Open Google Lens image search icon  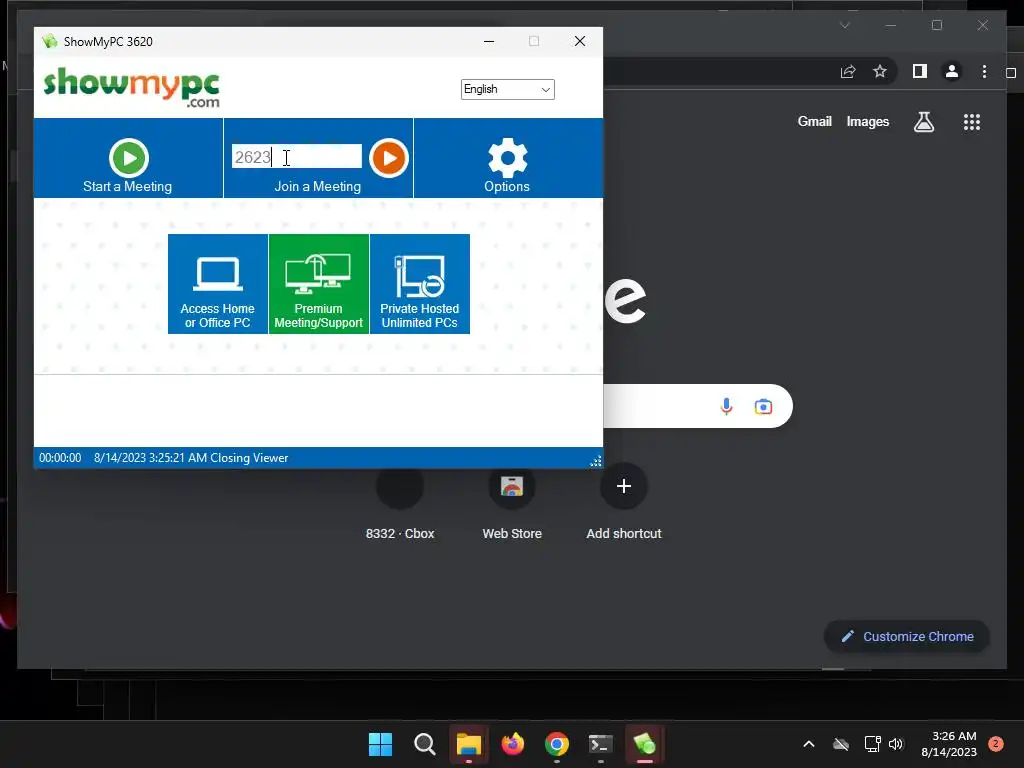[763, 406]
